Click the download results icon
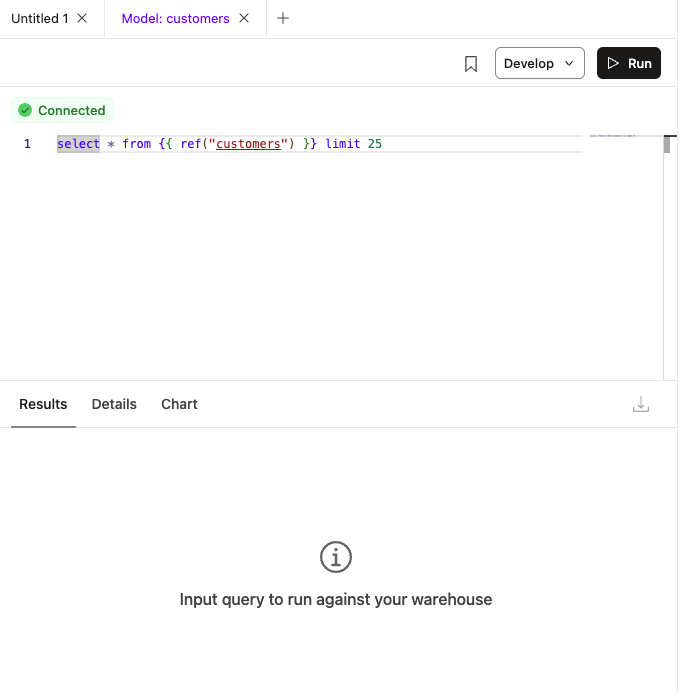 [x=641, y=404]
